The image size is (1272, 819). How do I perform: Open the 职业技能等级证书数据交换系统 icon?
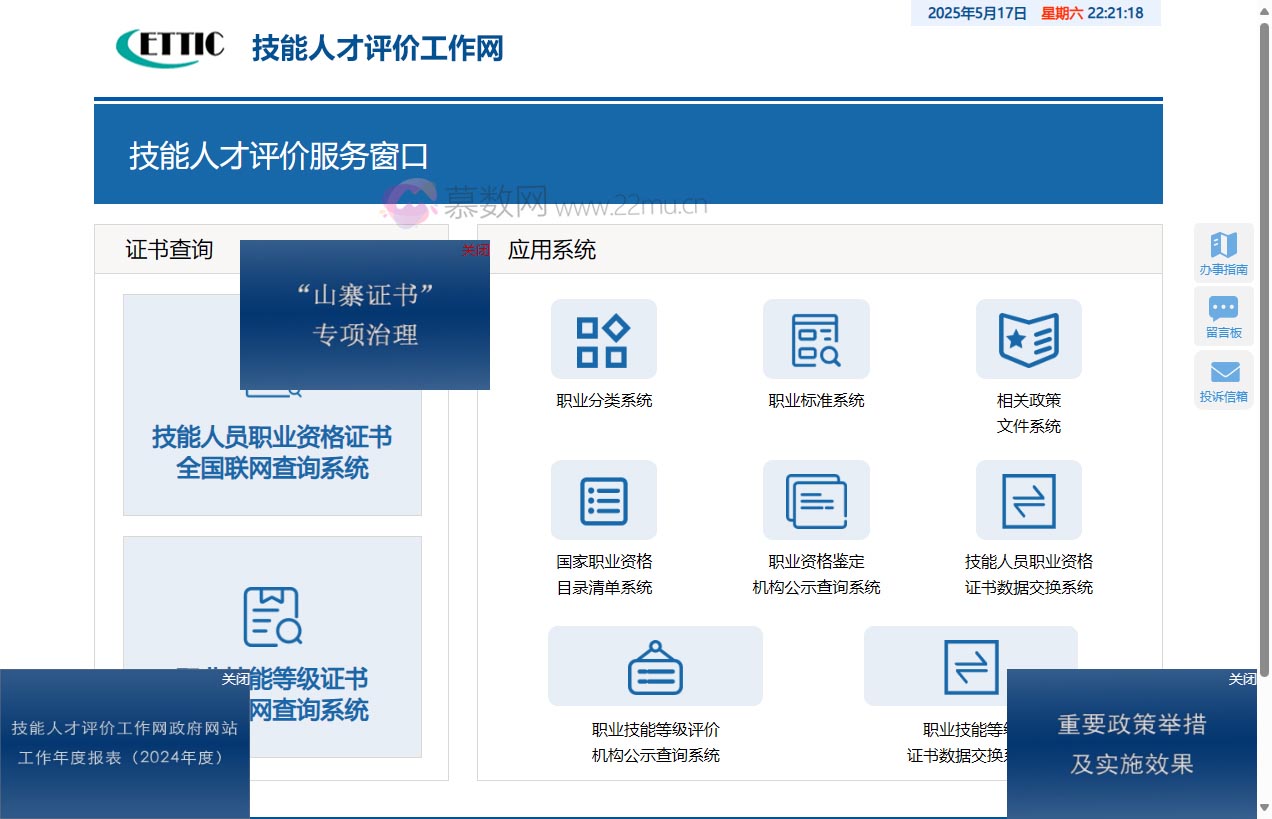tap(970, 665)
